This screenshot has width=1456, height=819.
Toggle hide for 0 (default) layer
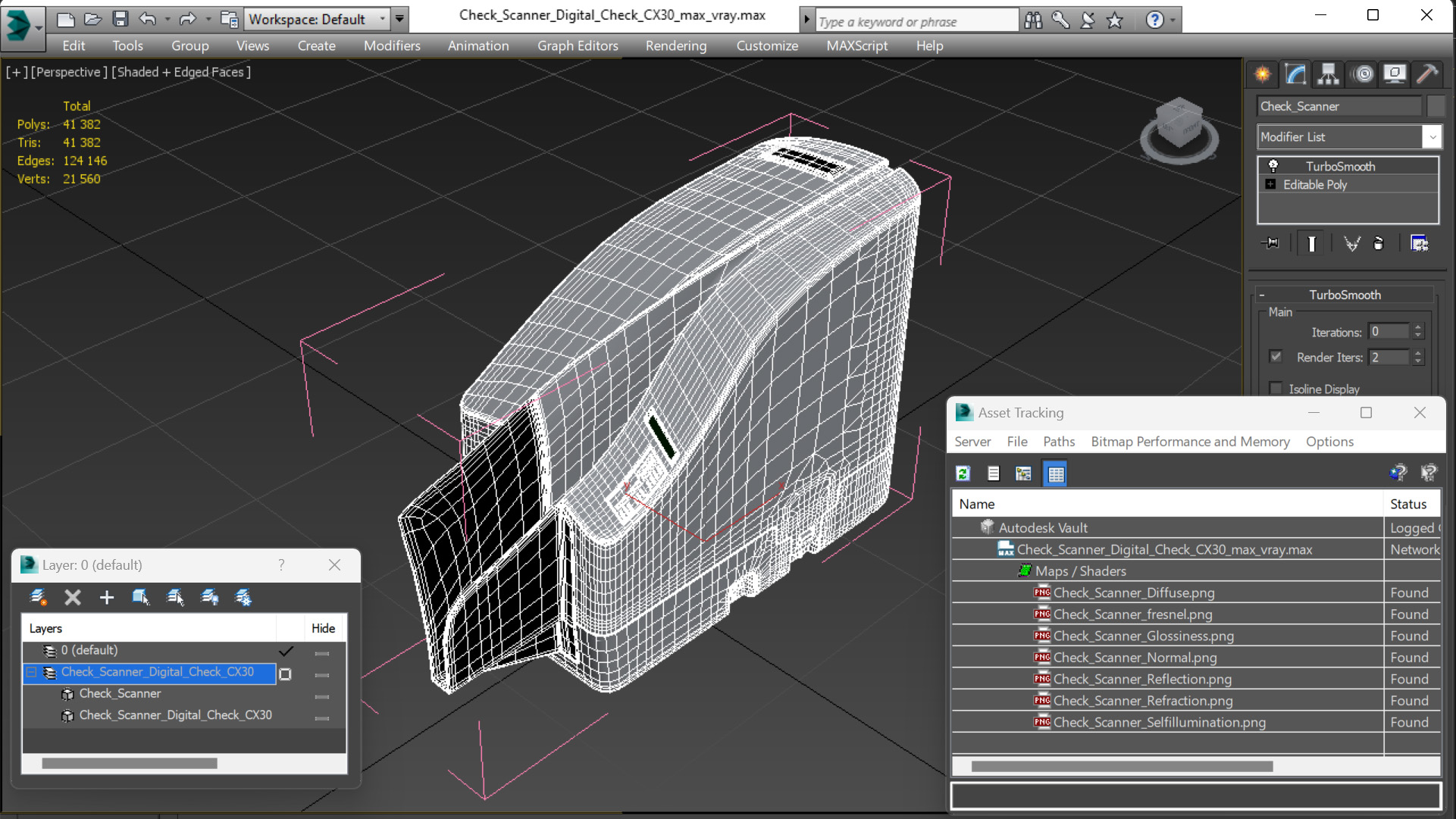[322, 652]
